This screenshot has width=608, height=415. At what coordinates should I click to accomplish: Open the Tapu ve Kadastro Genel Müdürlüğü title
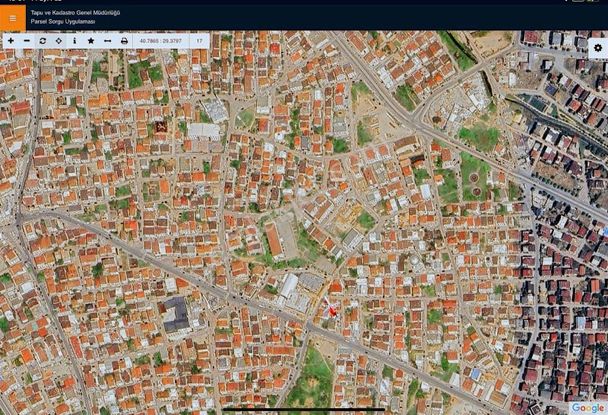(x=75, y=13)
